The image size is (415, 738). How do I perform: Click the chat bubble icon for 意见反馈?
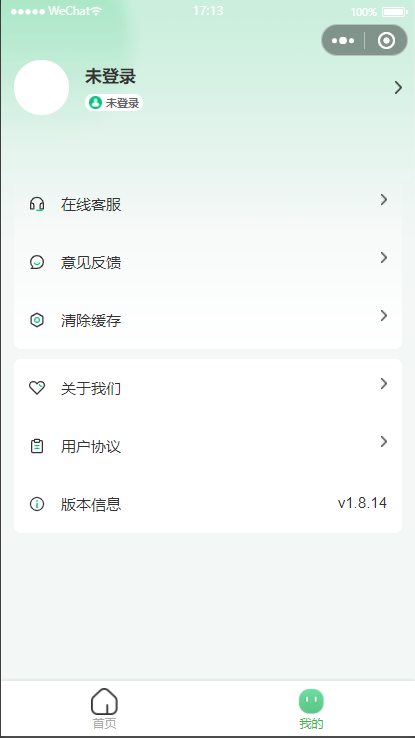click(37, 262)
